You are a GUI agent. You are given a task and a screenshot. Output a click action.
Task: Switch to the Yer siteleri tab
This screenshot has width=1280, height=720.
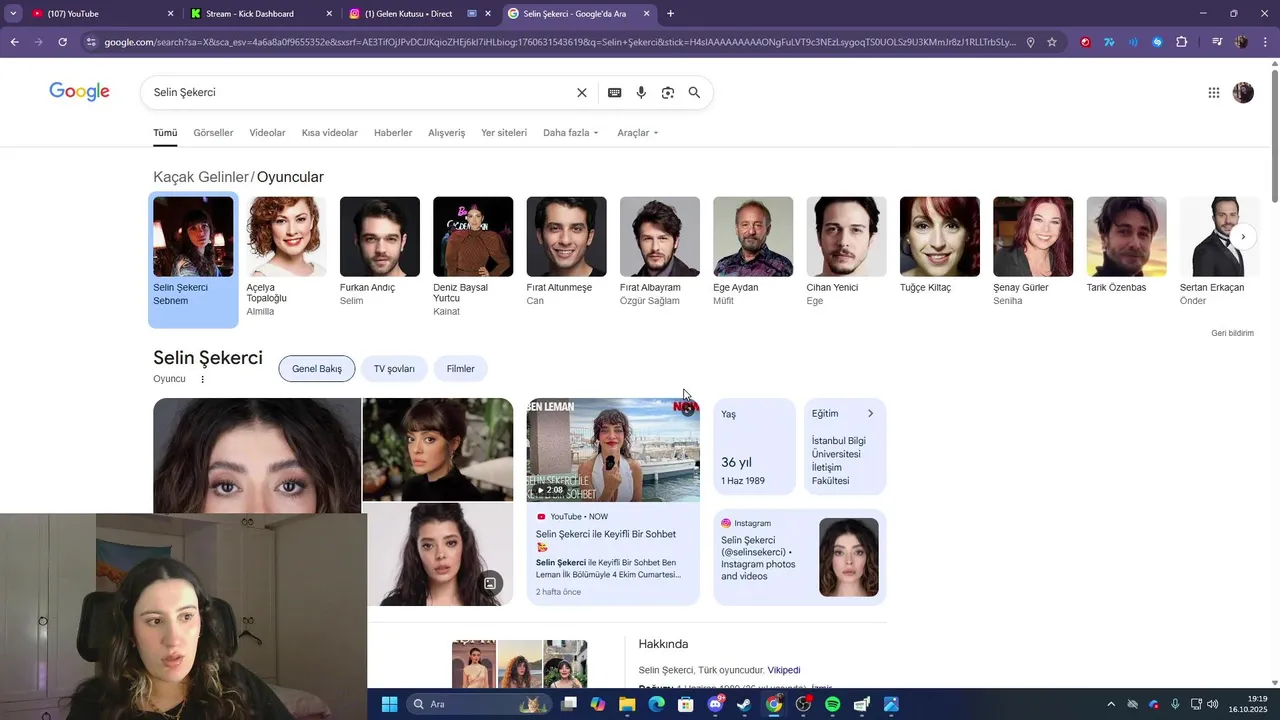[x=504, y=133]
